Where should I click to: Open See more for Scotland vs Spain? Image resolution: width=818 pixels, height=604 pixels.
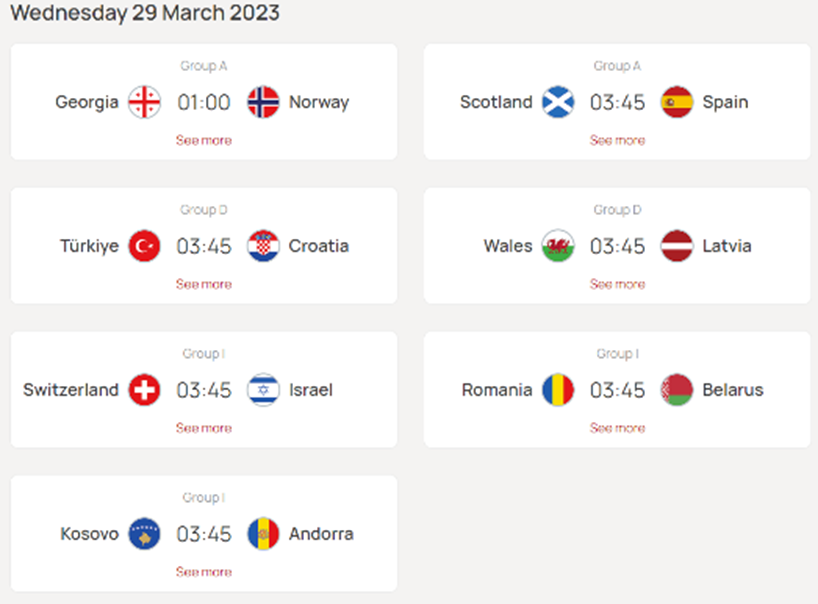(617, 141)
